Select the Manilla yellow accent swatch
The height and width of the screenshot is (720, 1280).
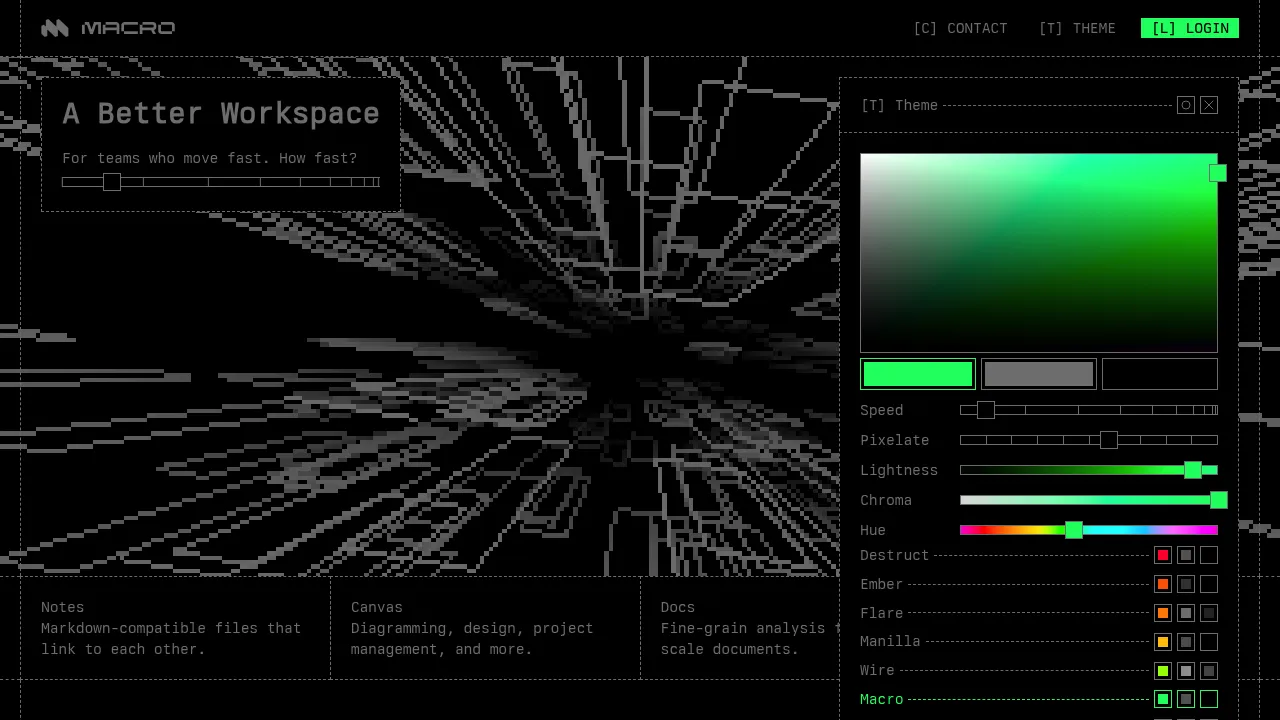[x=1163, y=642]
